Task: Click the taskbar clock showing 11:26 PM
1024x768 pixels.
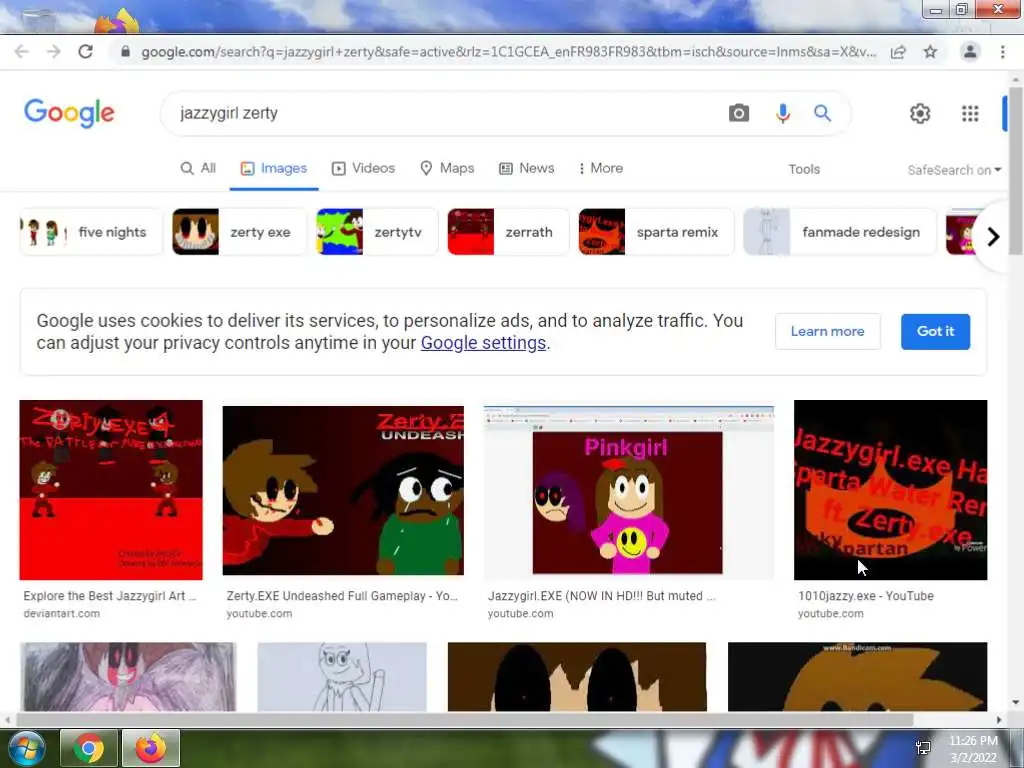Action: (x=973, y=749)
